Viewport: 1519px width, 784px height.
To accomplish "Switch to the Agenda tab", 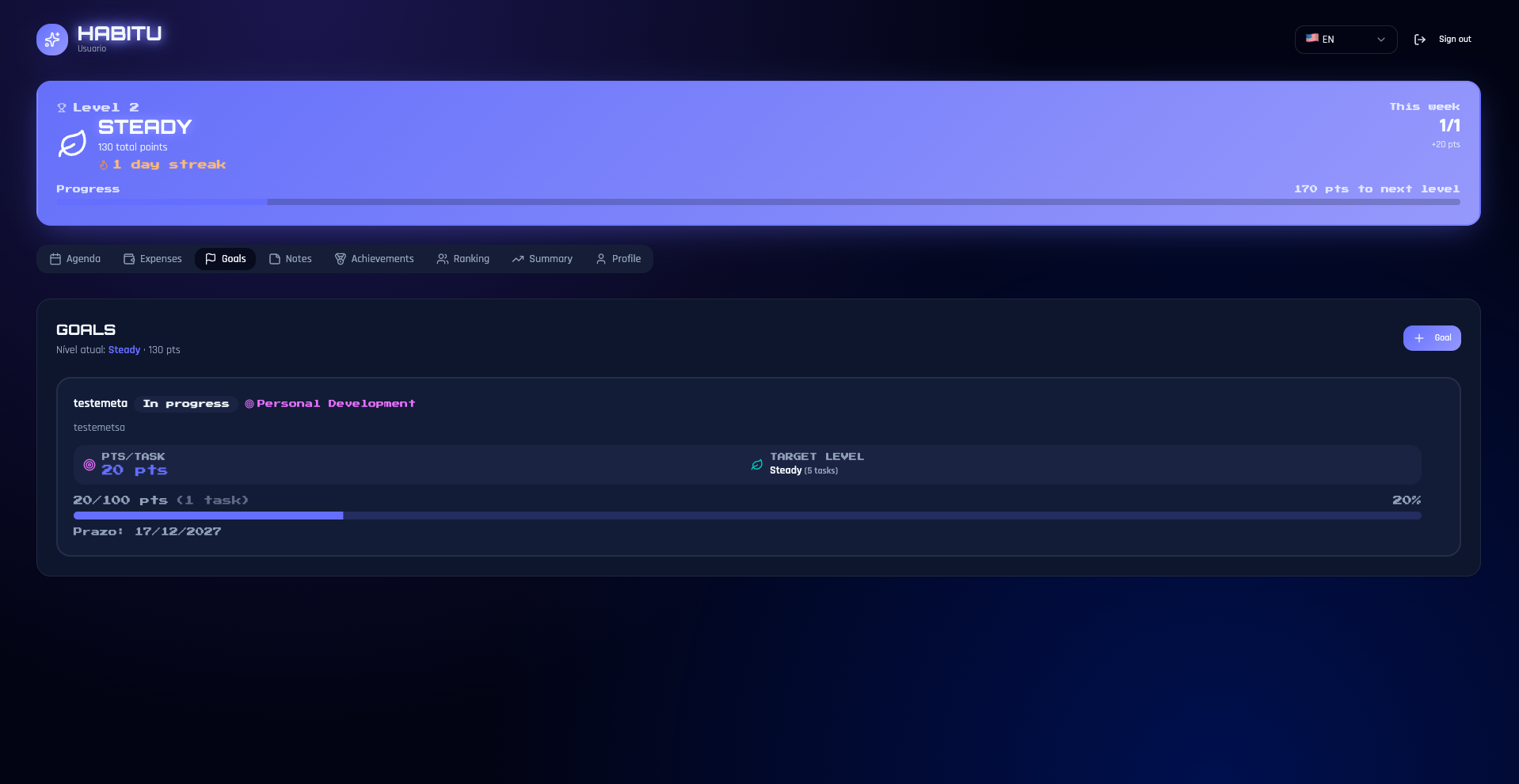I will click(75, 259).
